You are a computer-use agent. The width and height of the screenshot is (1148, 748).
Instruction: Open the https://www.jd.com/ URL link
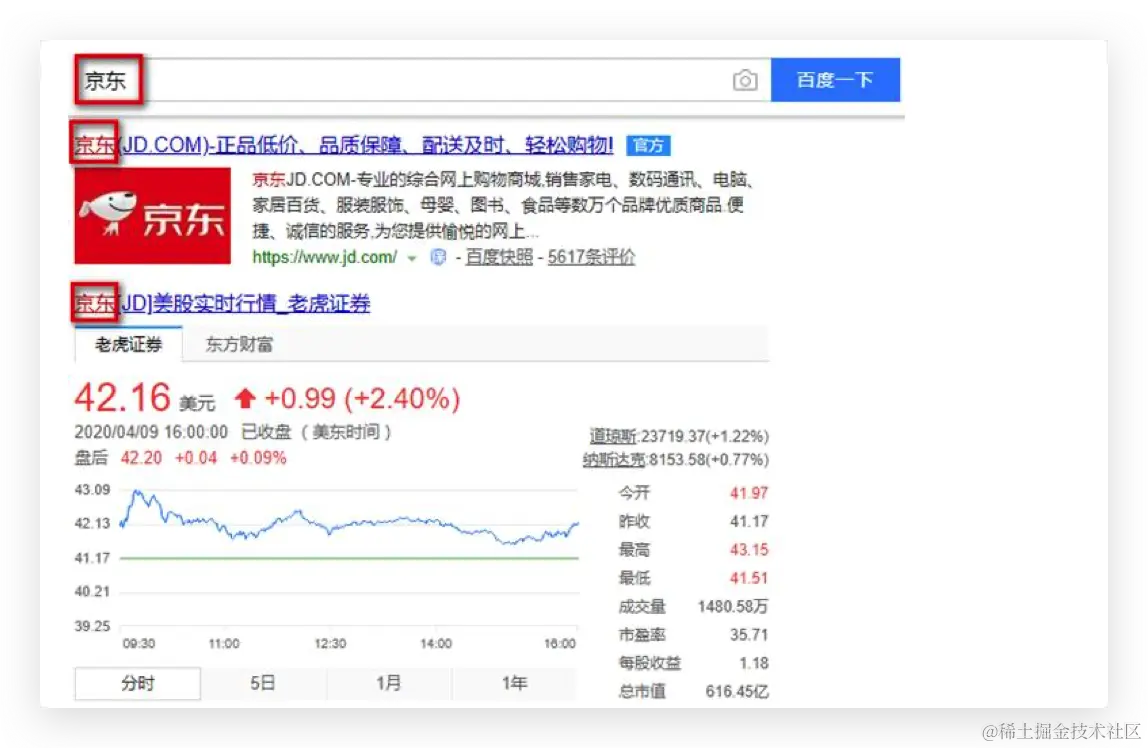pyautogui.click(x=324, y=257)
